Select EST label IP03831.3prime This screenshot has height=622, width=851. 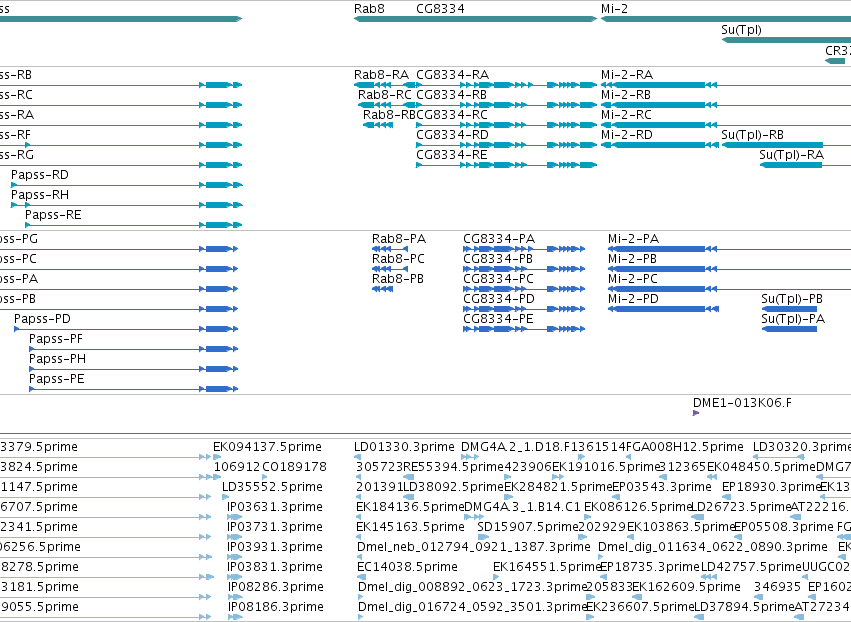pyautogui.click(x=275, y=568)
